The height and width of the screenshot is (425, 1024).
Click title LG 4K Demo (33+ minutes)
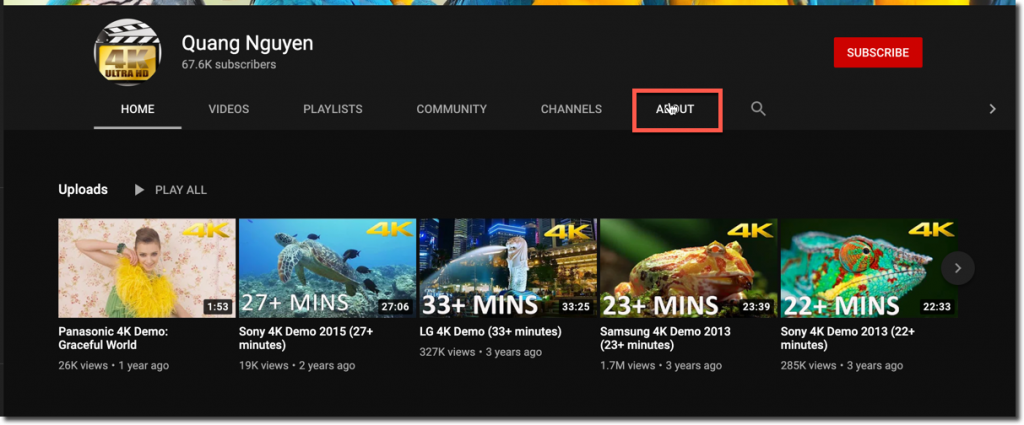coord(490,332)
